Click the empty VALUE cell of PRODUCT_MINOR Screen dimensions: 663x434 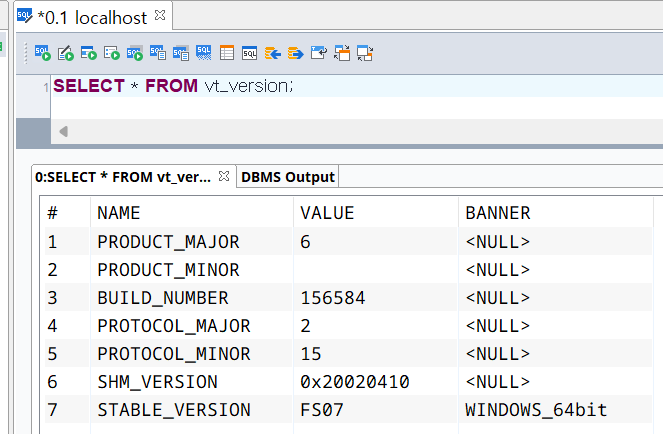[375, 269]
